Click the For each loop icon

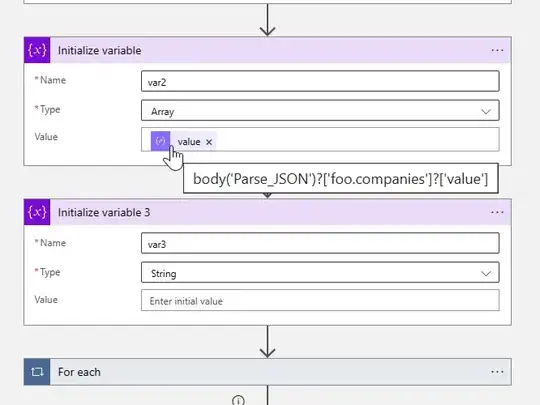[x=37, y=372]
